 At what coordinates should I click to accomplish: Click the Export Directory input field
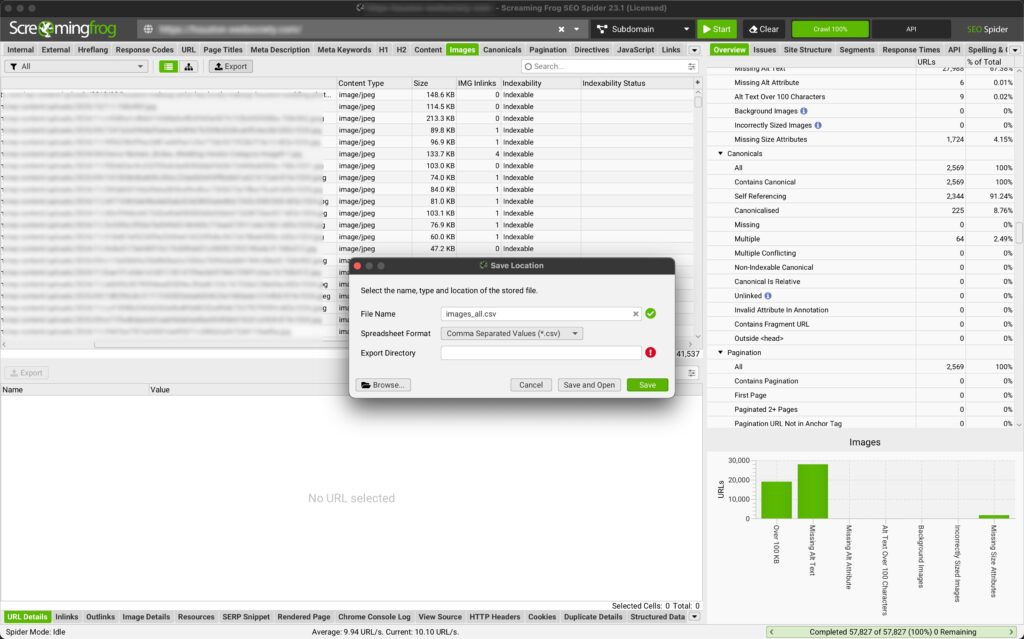coord(540,353)
